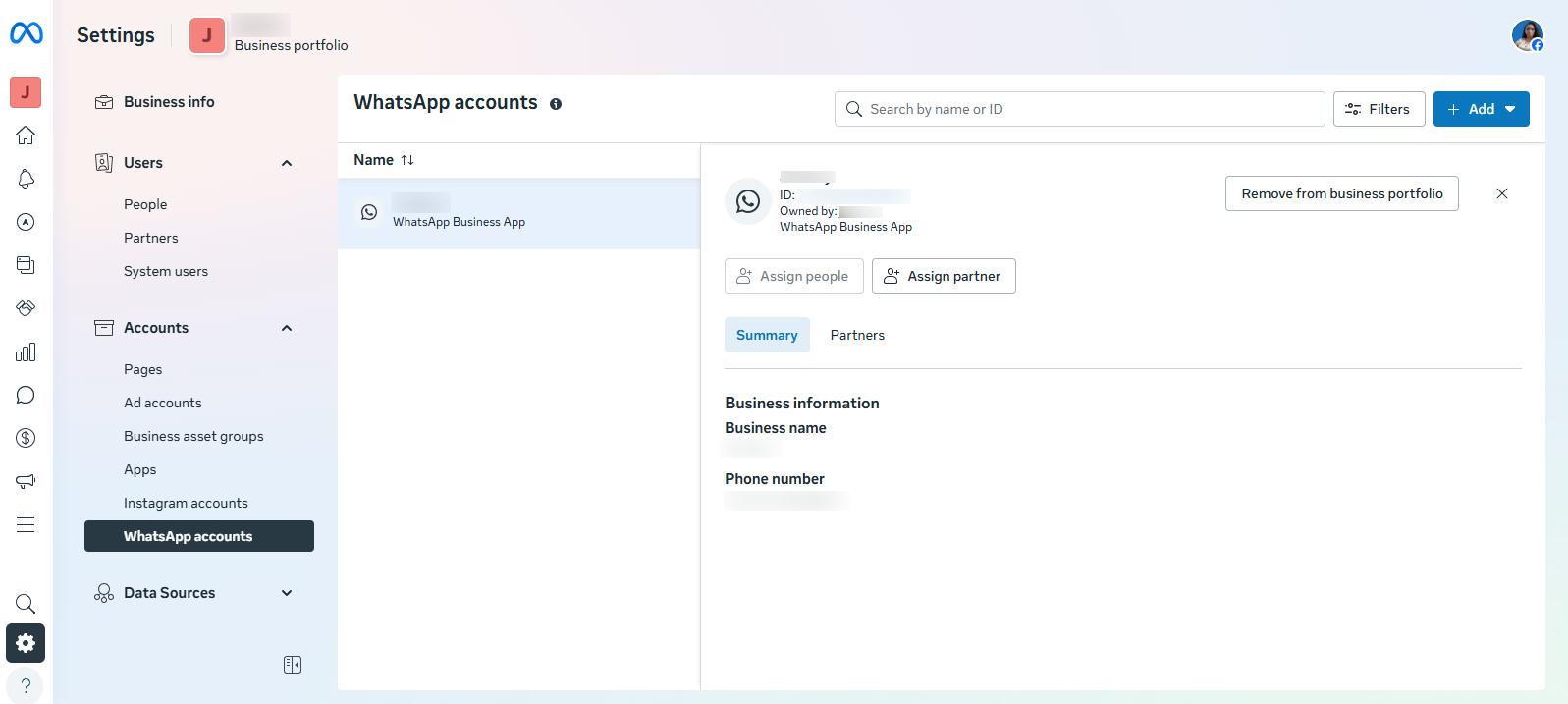Click the Assign people button
This screenshot has height=704, width=1568.
coord(794,276)
